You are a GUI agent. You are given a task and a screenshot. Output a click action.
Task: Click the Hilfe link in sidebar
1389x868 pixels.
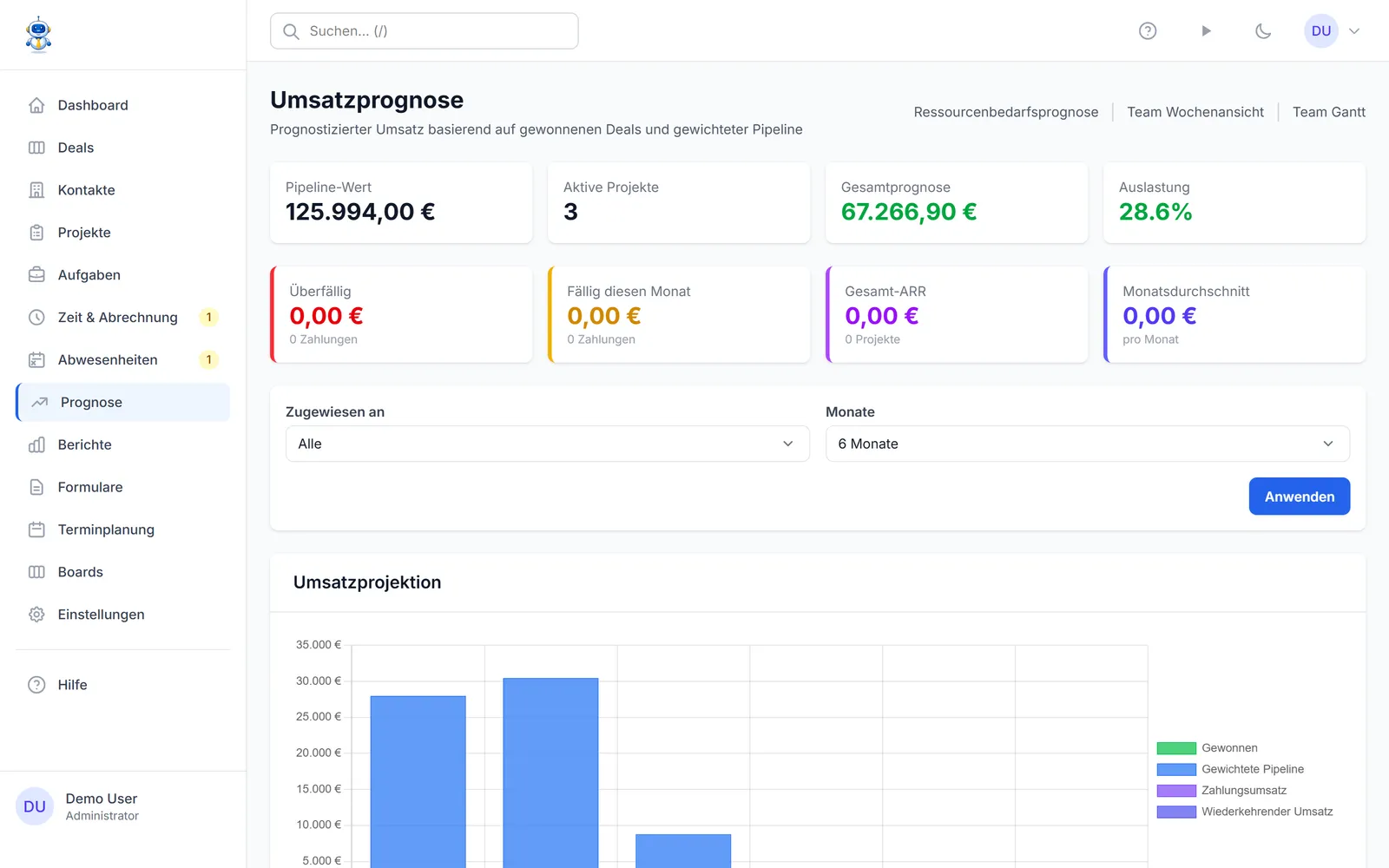[x=123, y=685]
